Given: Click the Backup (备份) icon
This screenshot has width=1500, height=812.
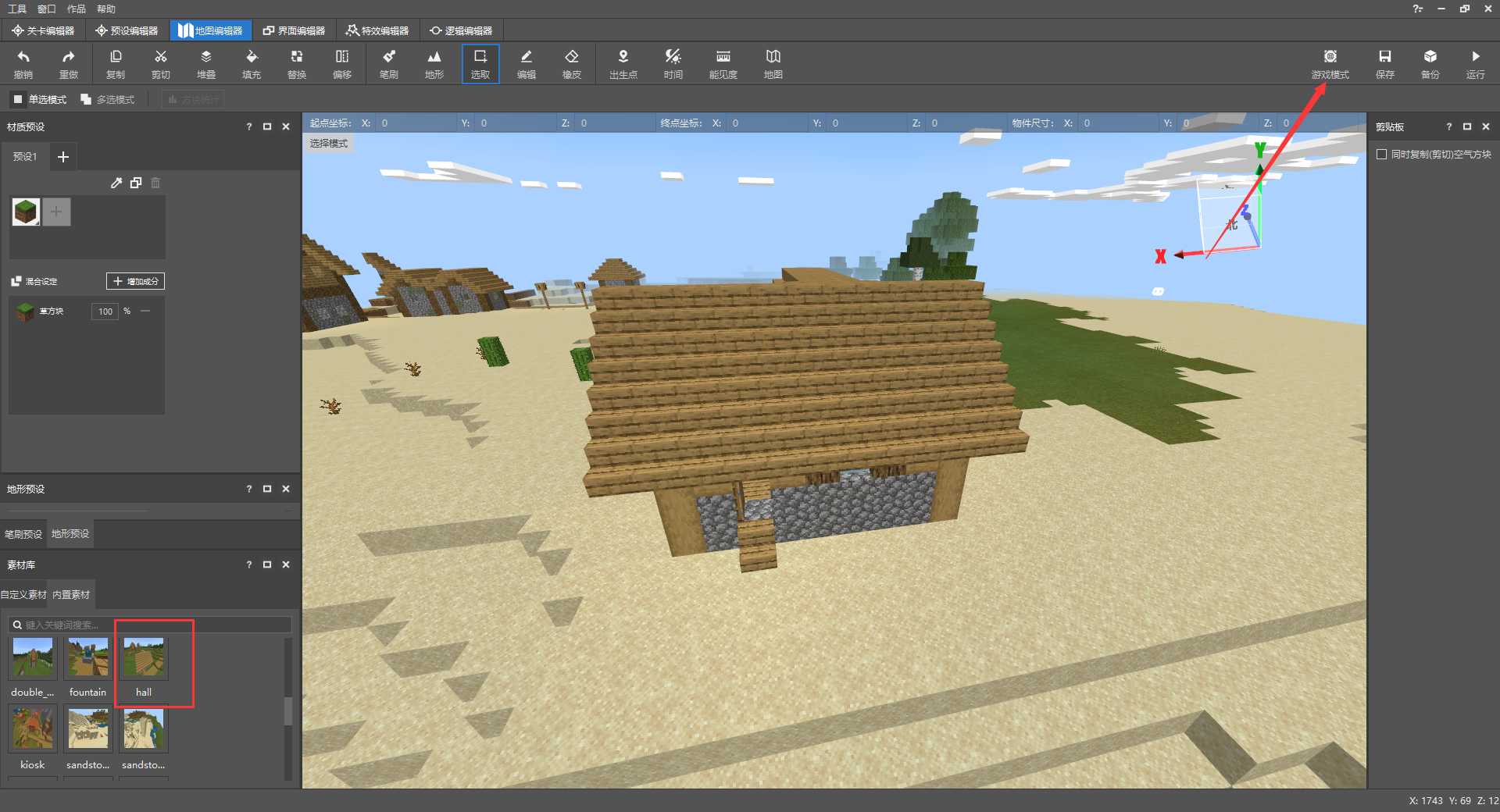Looking at the screenshot, I should point(1430,63).
